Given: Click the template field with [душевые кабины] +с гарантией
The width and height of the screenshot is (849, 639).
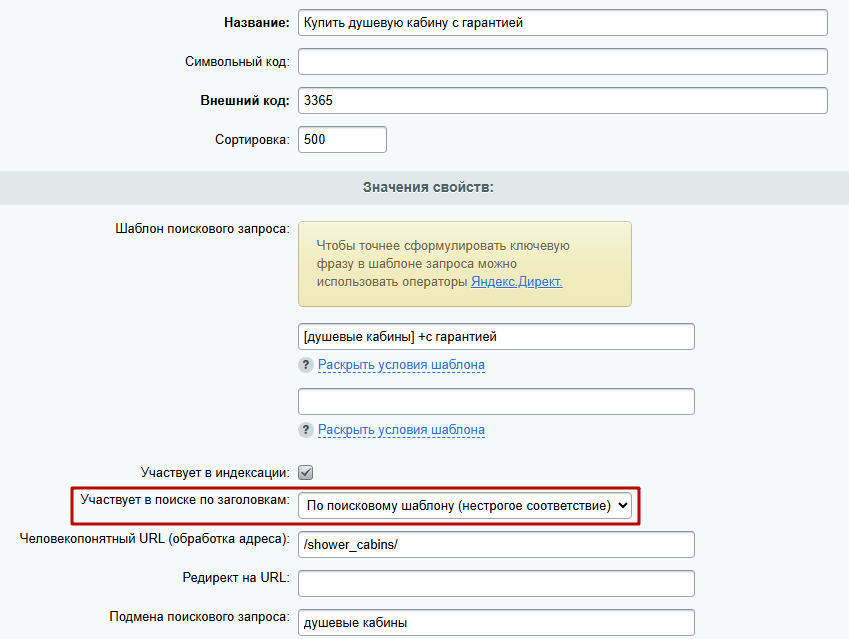Looking at the screenshot, I should coord(496,337).
